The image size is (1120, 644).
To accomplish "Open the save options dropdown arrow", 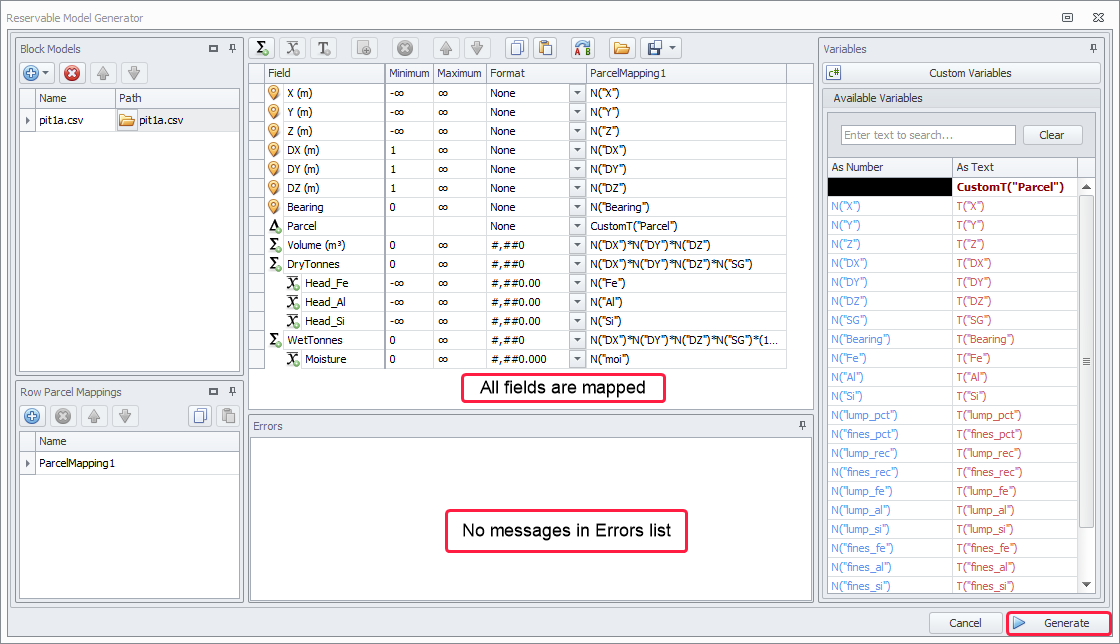I will pyautogui.click(x=674, y=48).
